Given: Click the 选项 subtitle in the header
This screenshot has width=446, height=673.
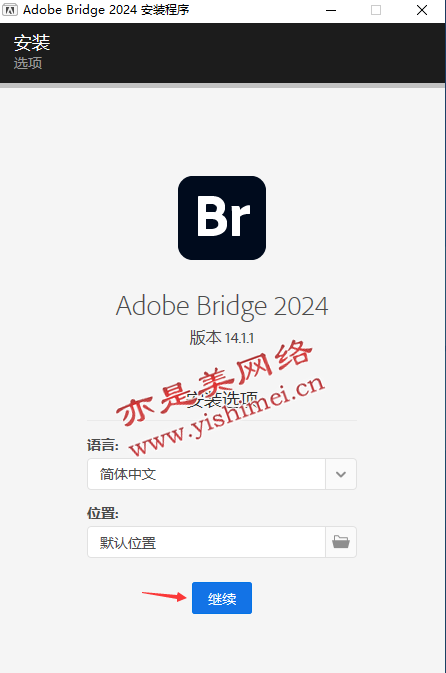Looking at the screenshot, I should pyautogui.click(x=28, y=63).
